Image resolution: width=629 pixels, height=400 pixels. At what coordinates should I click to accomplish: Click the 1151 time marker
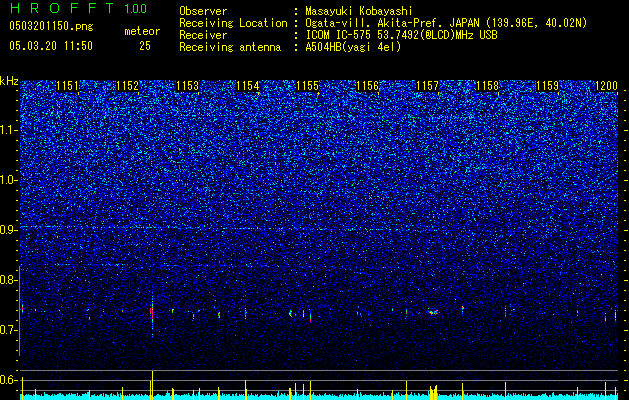coord(67,86)
